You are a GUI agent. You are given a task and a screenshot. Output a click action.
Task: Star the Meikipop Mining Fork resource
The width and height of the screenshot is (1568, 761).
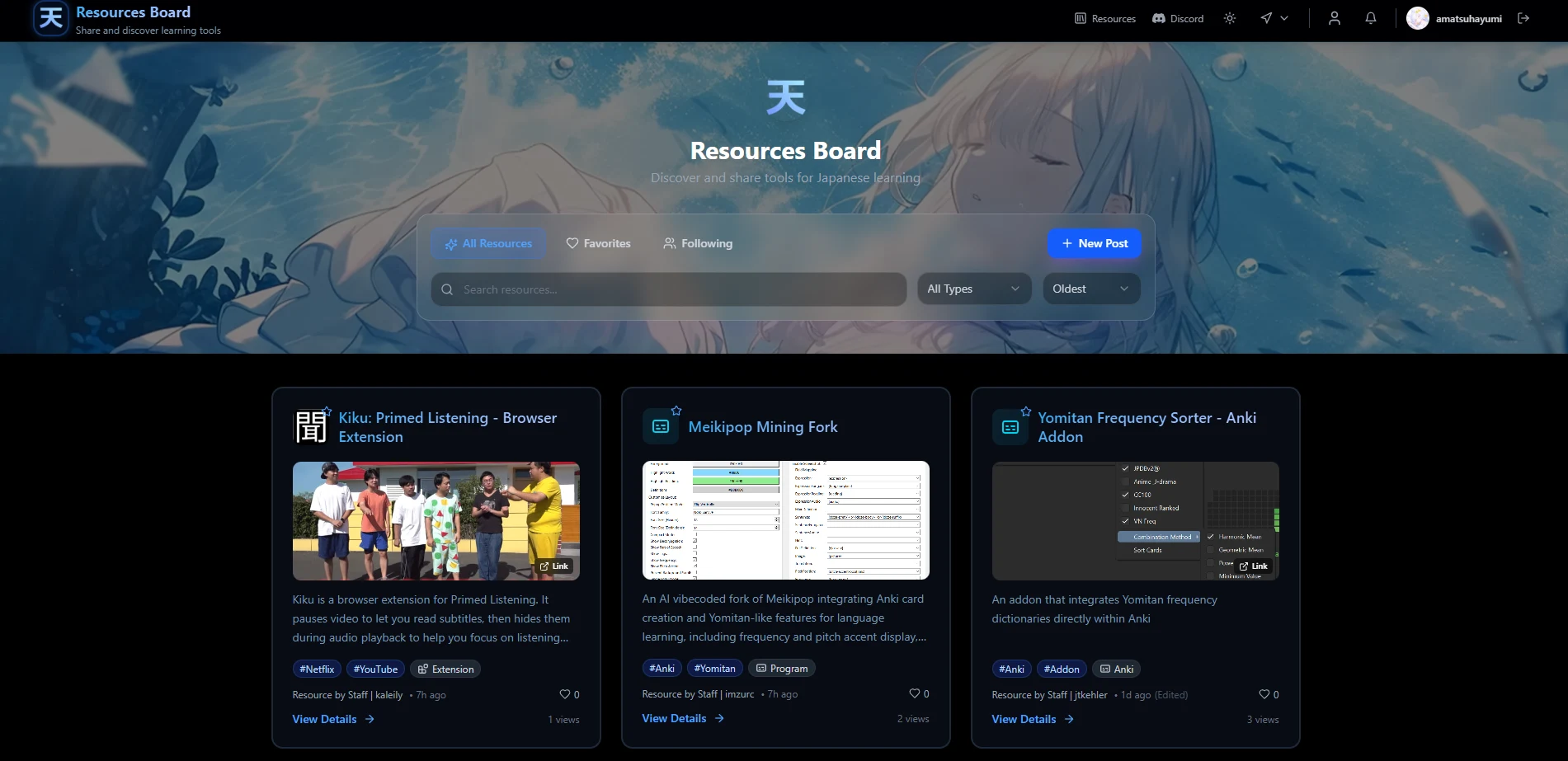pos(676,411)
